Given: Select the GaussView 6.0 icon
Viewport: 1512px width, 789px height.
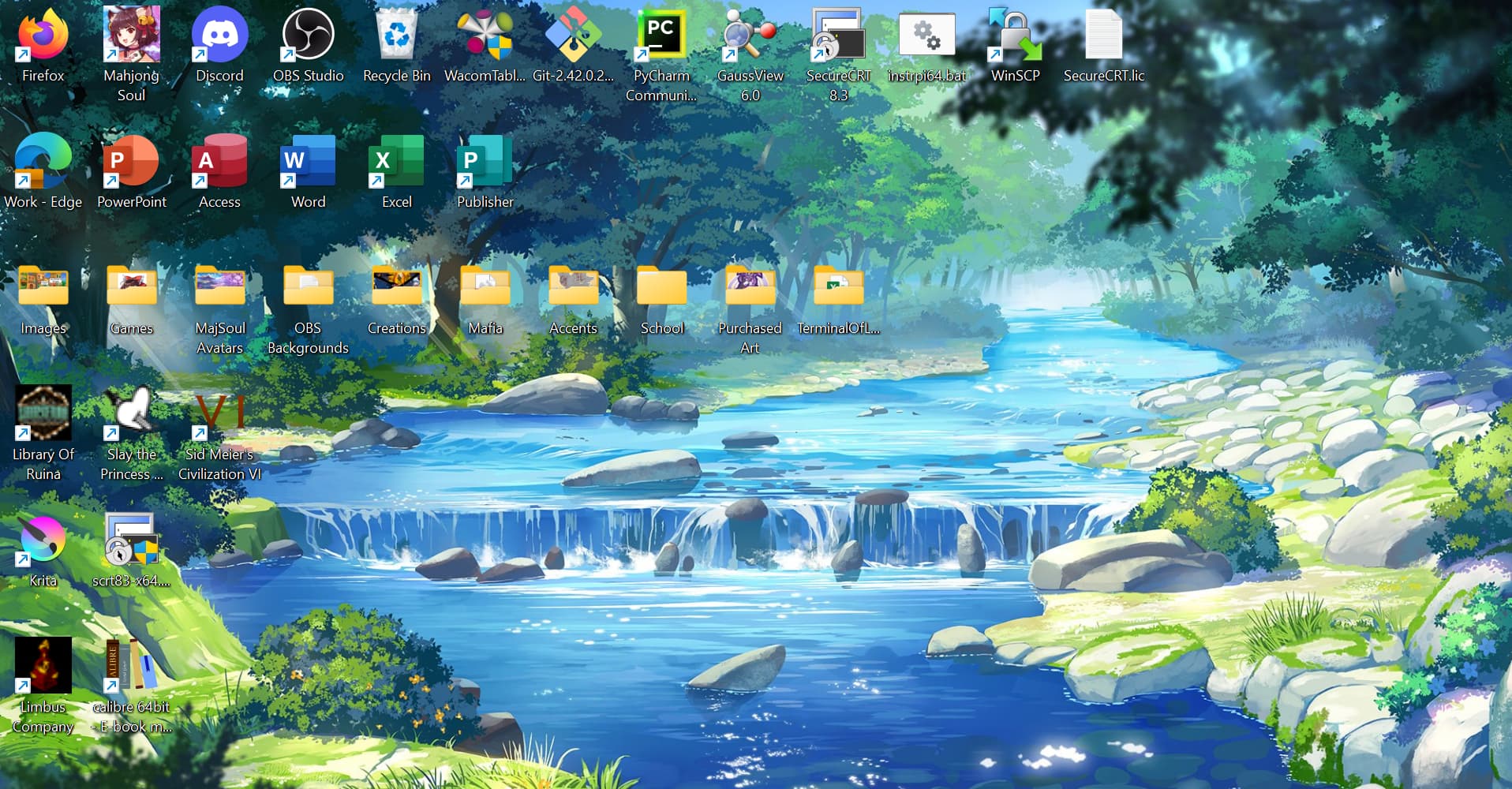Looking at the screenshot, I should [x=750, y=36].
